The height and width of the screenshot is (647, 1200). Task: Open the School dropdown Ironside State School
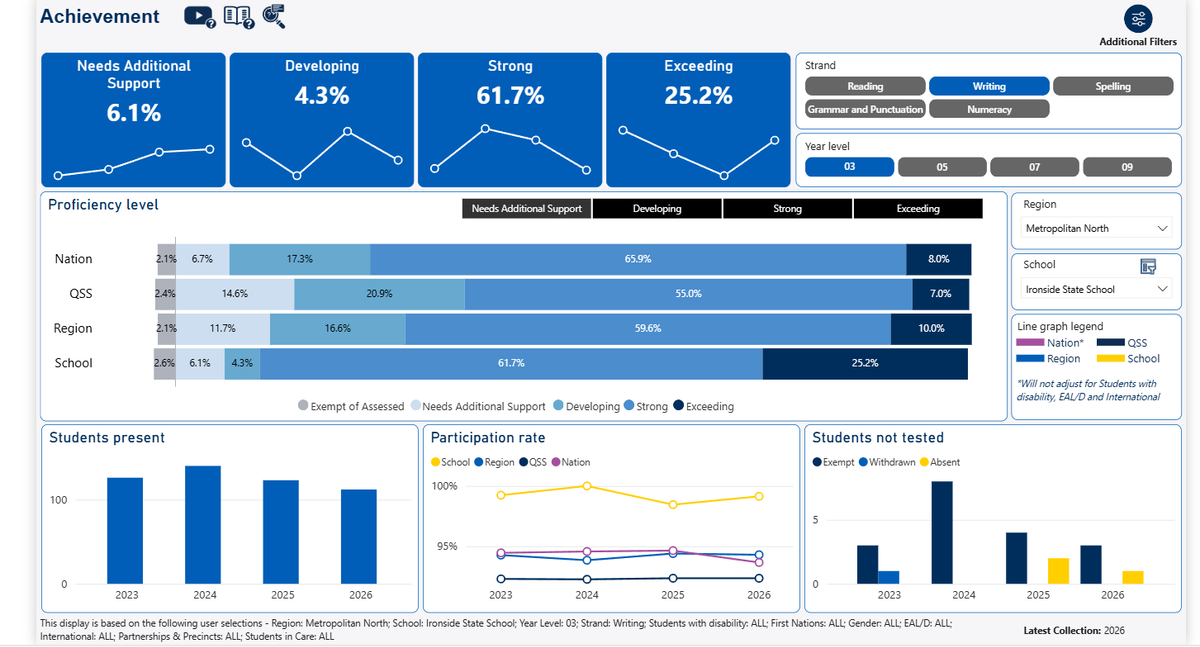tap(1096, 289)
